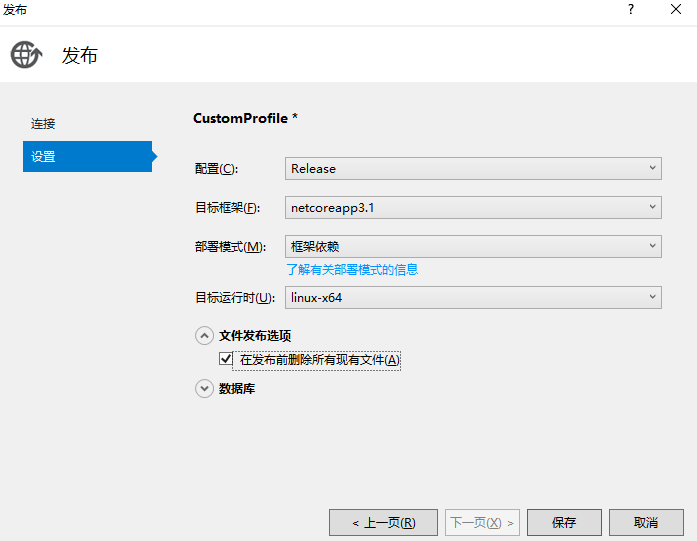The height and width of the screenshot is (541, 697).
Task: Click the CustomProfile profile title
Action: coord(245,118)
